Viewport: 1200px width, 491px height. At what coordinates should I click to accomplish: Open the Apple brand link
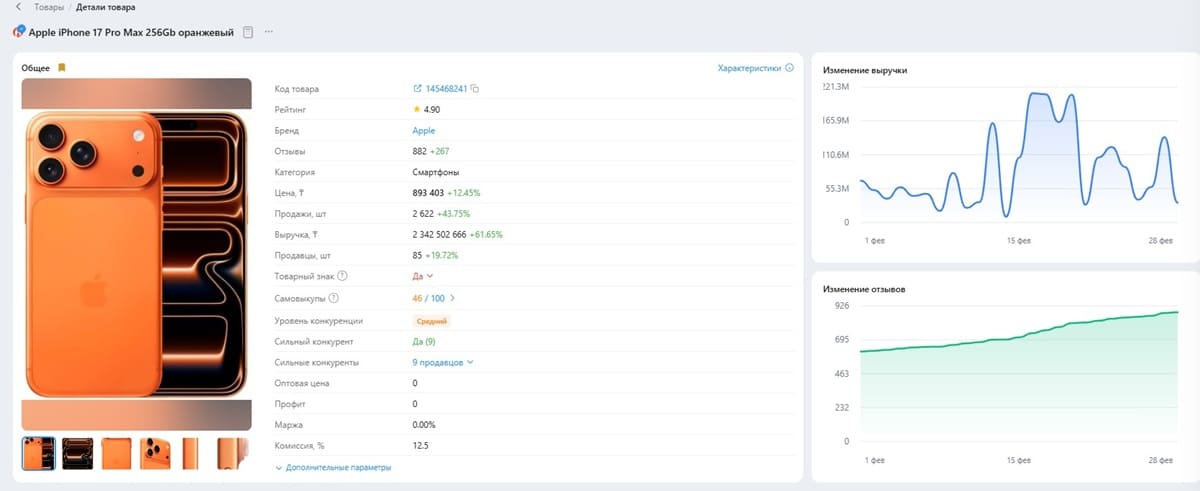[x=424, y=130]
